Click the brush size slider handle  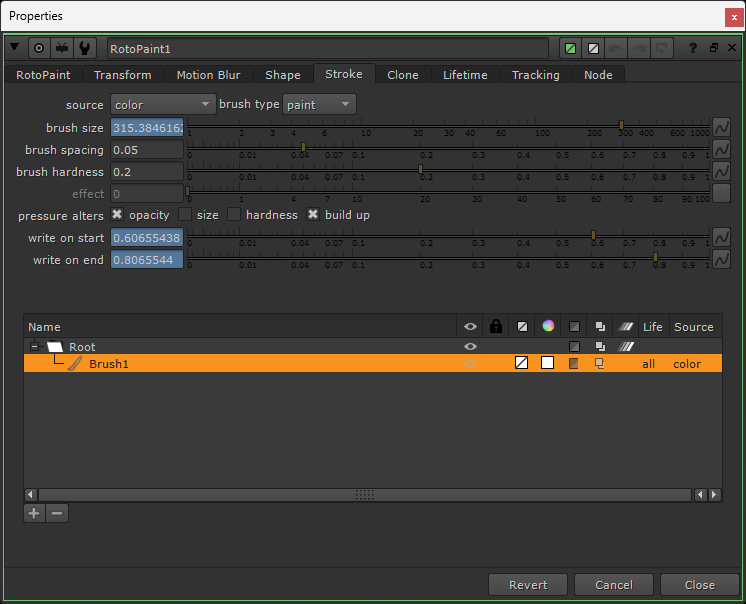[x=621, y=125]
